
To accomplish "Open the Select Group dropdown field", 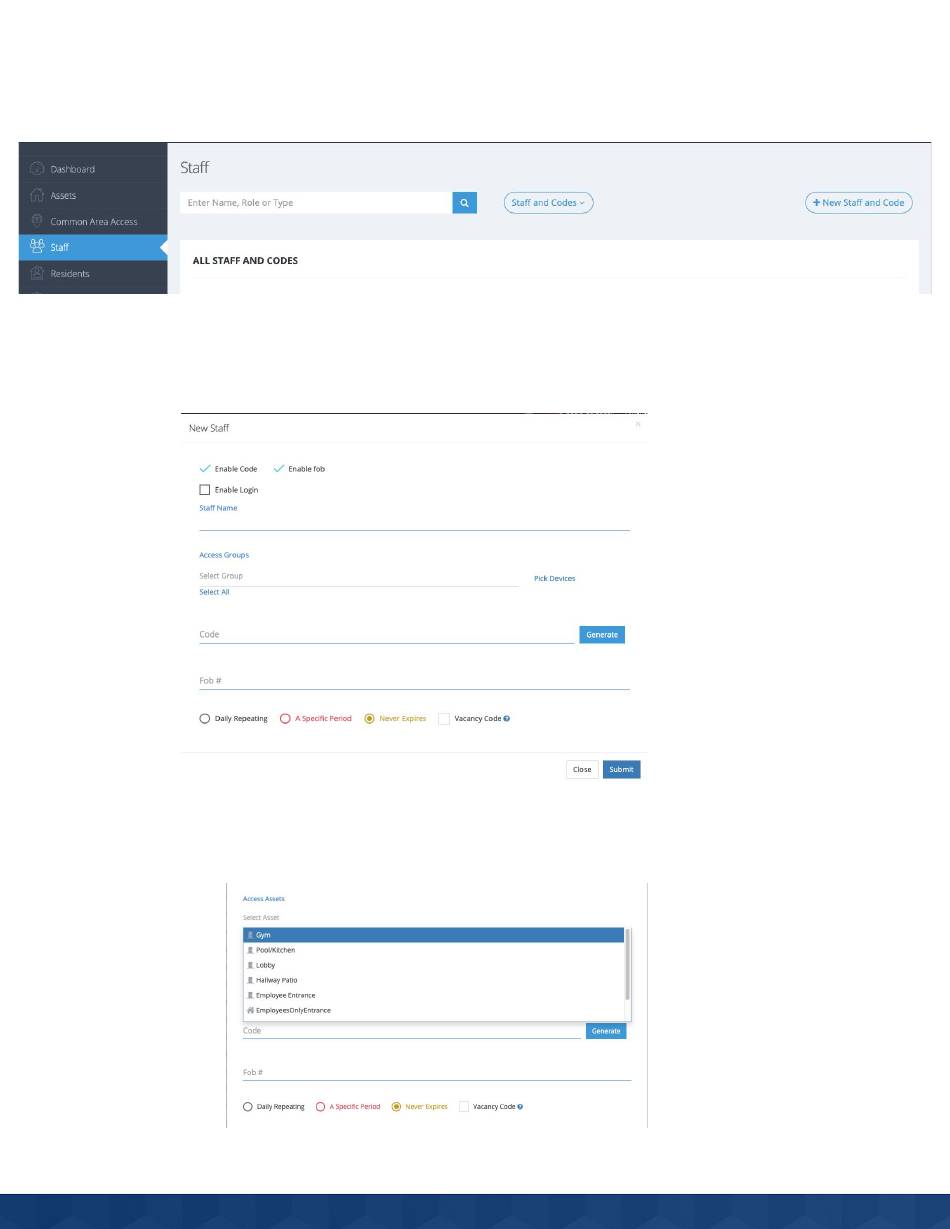I will coord(359,576).
